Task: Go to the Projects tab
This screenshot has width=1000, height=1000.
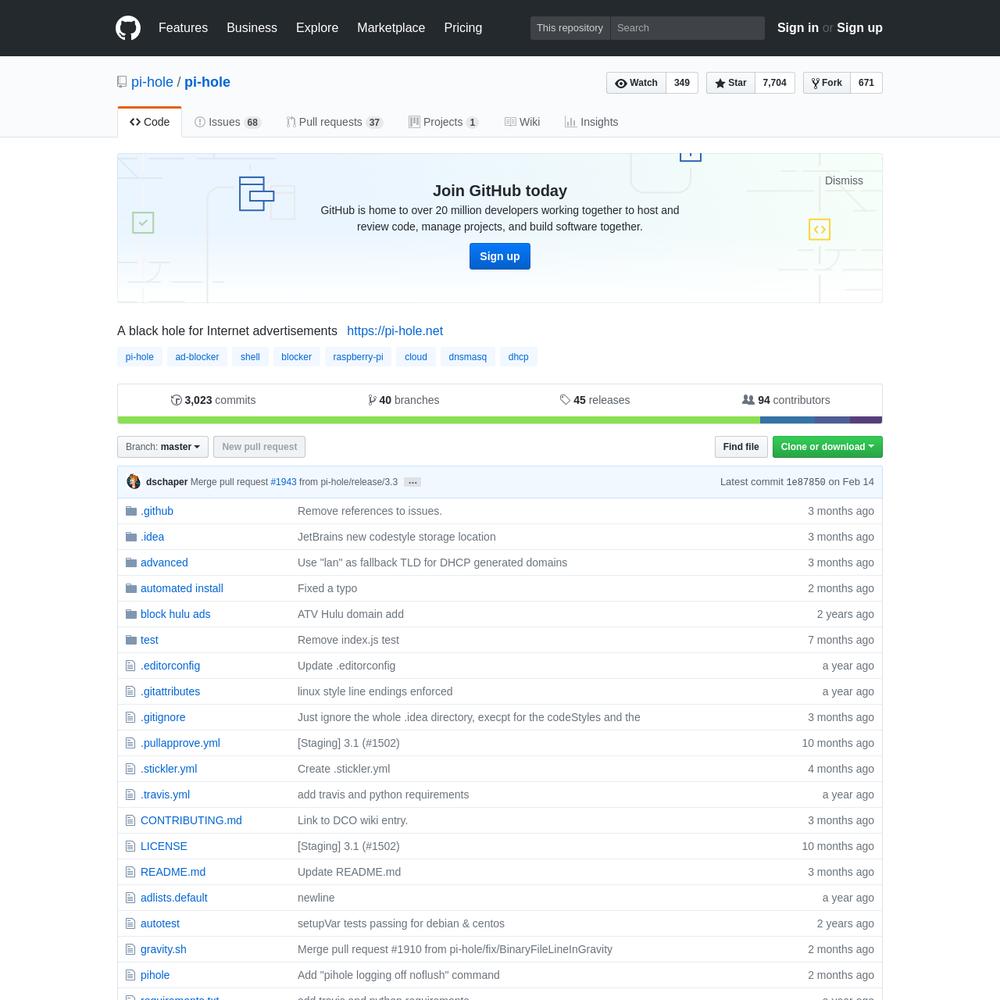Action: pos(443,122)
